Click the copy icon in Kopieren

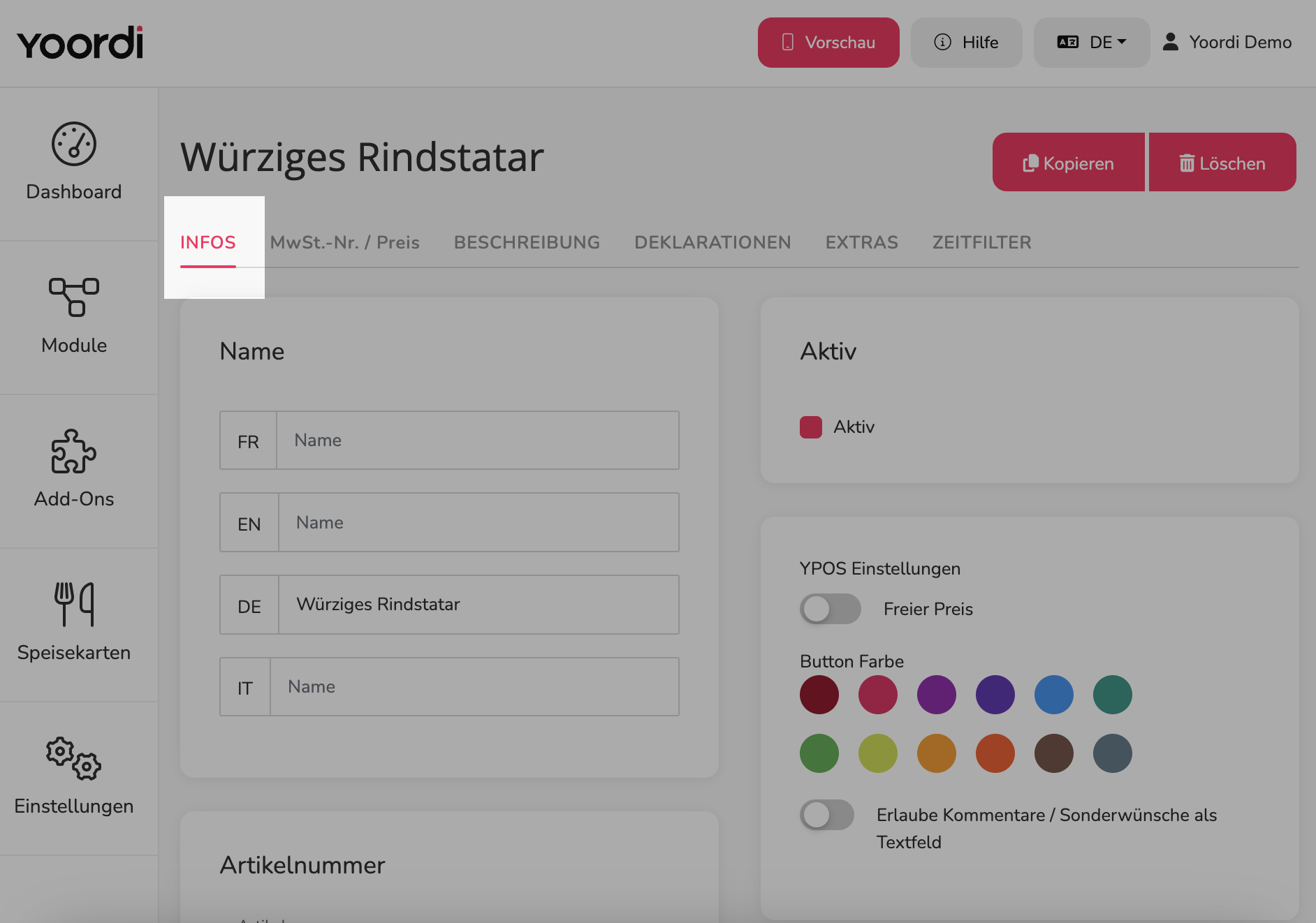click(x=1030, y=163)
